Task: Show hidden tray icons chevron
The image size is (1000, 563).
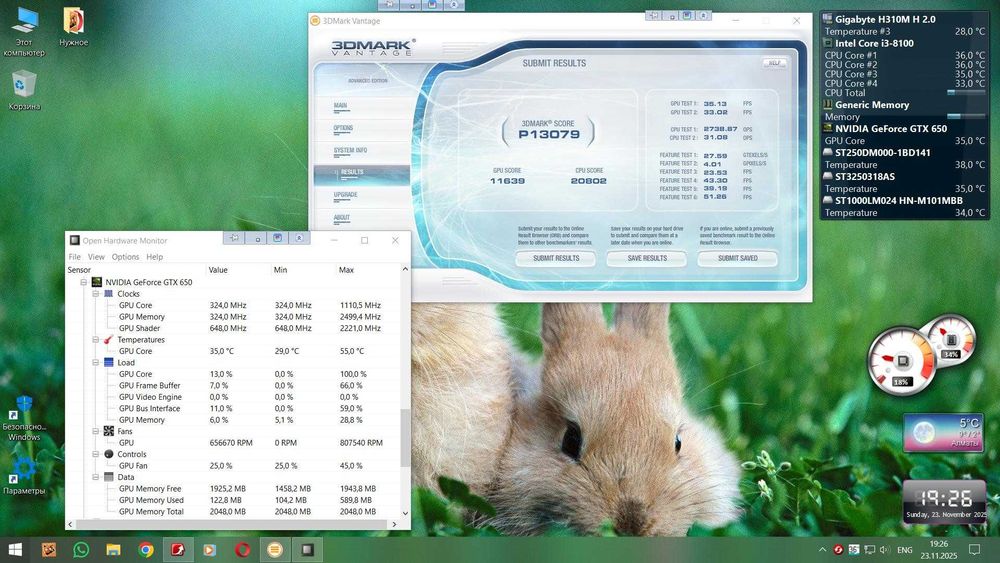Action: click(823, 550)
